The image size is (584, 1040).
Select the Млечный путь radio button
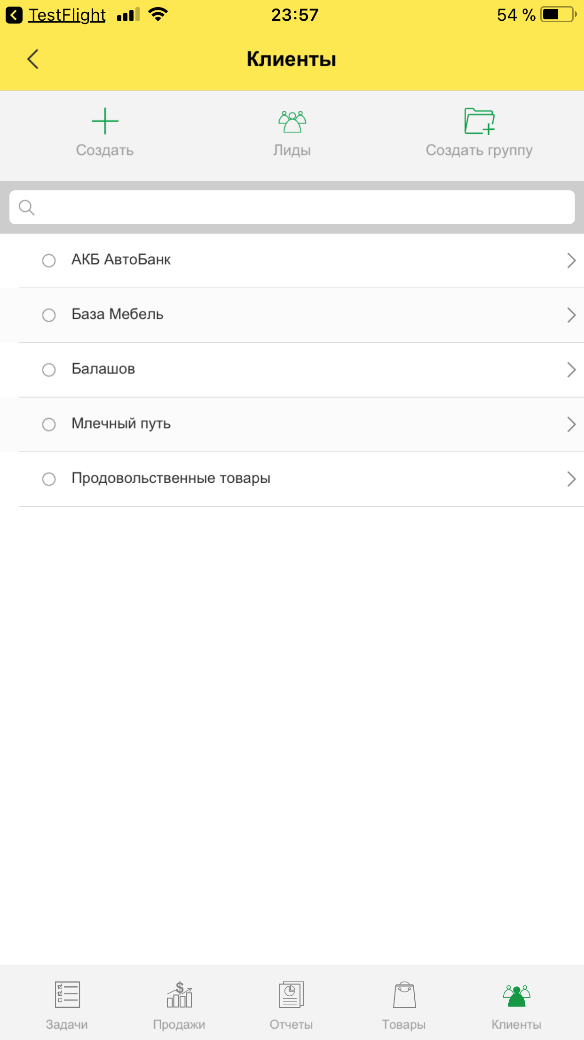point(48,424)
